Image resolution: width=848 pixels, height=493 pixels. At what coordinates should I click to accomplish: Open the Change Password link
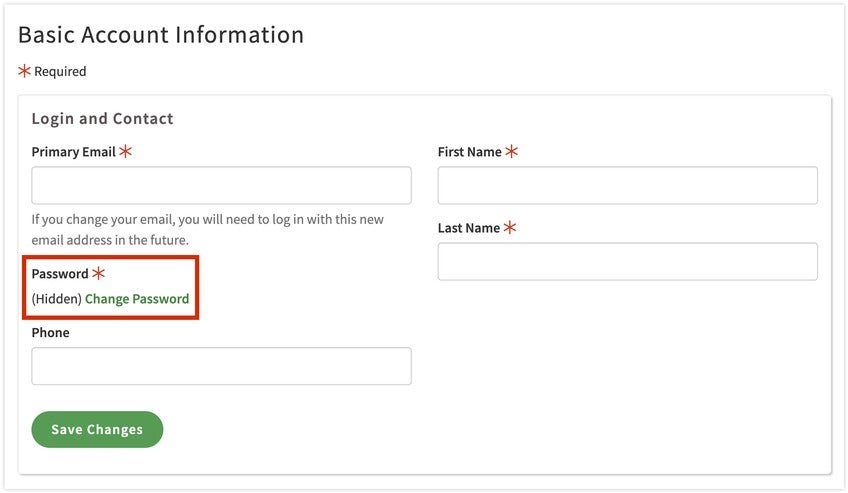[137, 299]
